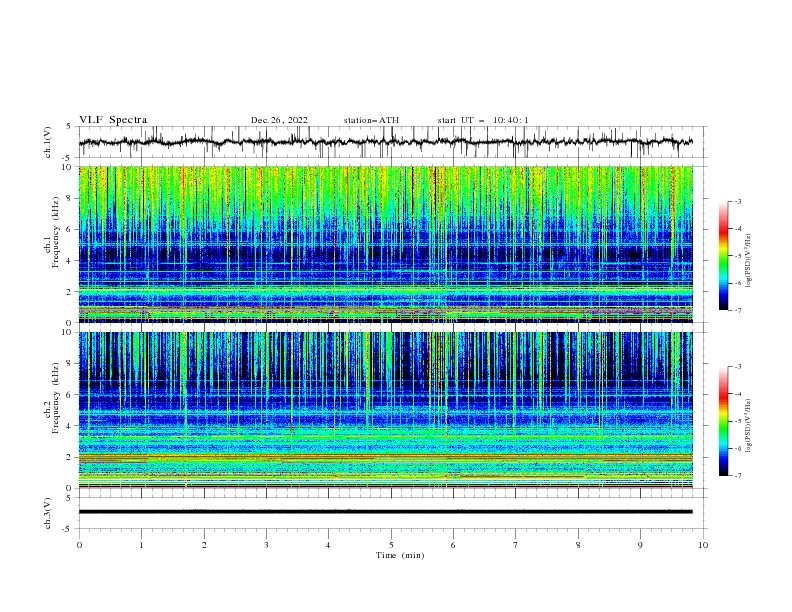792x612 pixels.
Task: Click the "9" tick label on the Time axis
Action: pyautogui.click(x=640, y=545)
